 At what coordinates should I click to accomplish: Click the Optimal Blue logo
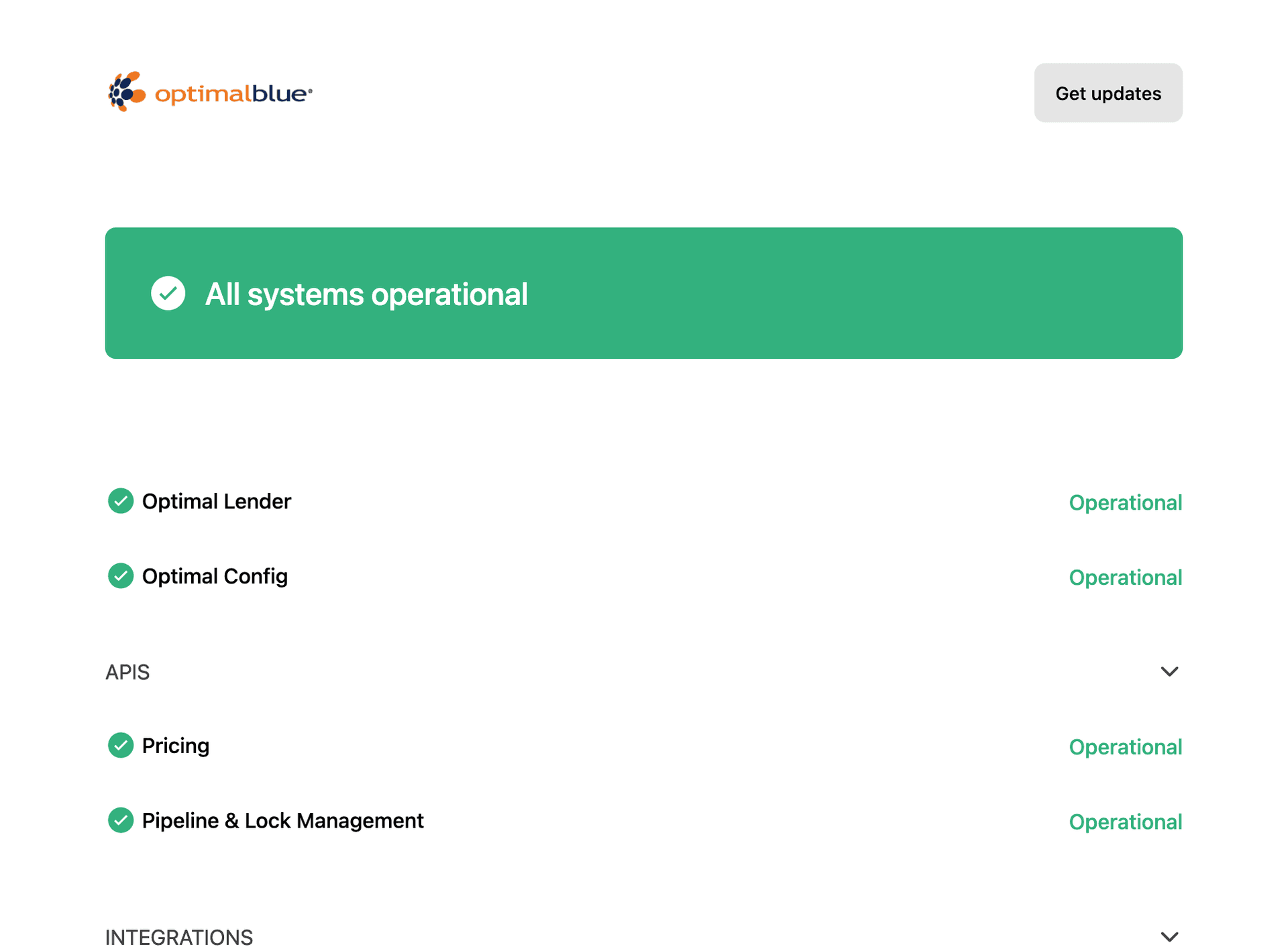(210, 92)
